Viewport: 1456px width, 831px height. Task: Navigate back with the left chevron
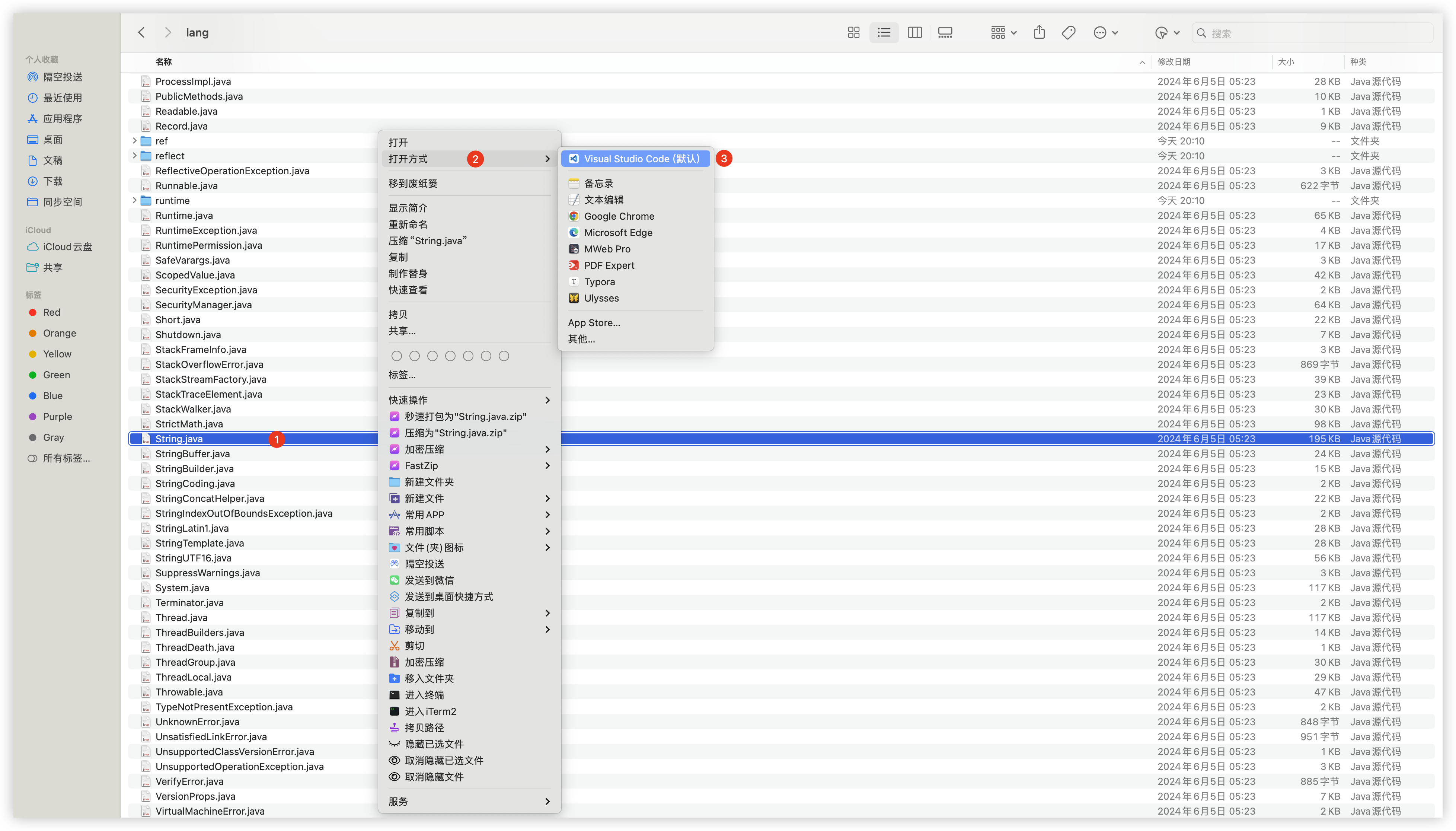tap(141, 32)
